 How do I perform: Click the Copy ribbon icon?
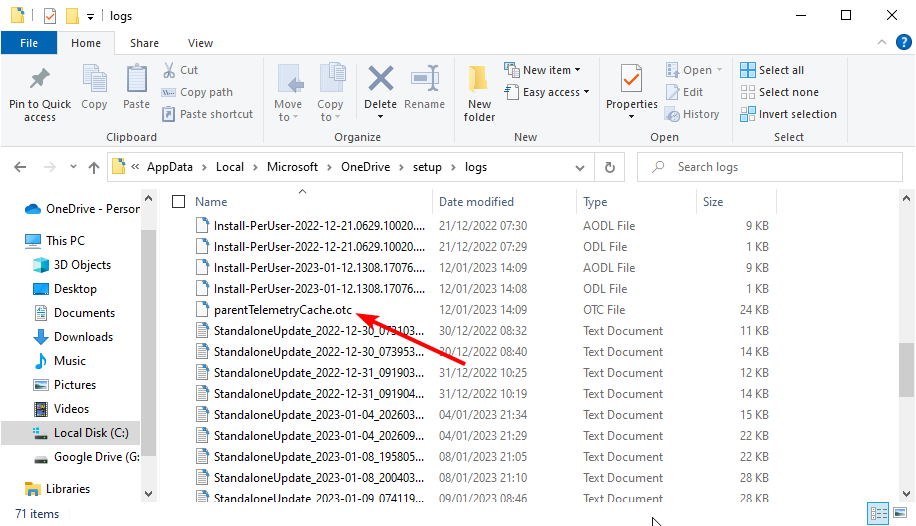tap(94, 78)
